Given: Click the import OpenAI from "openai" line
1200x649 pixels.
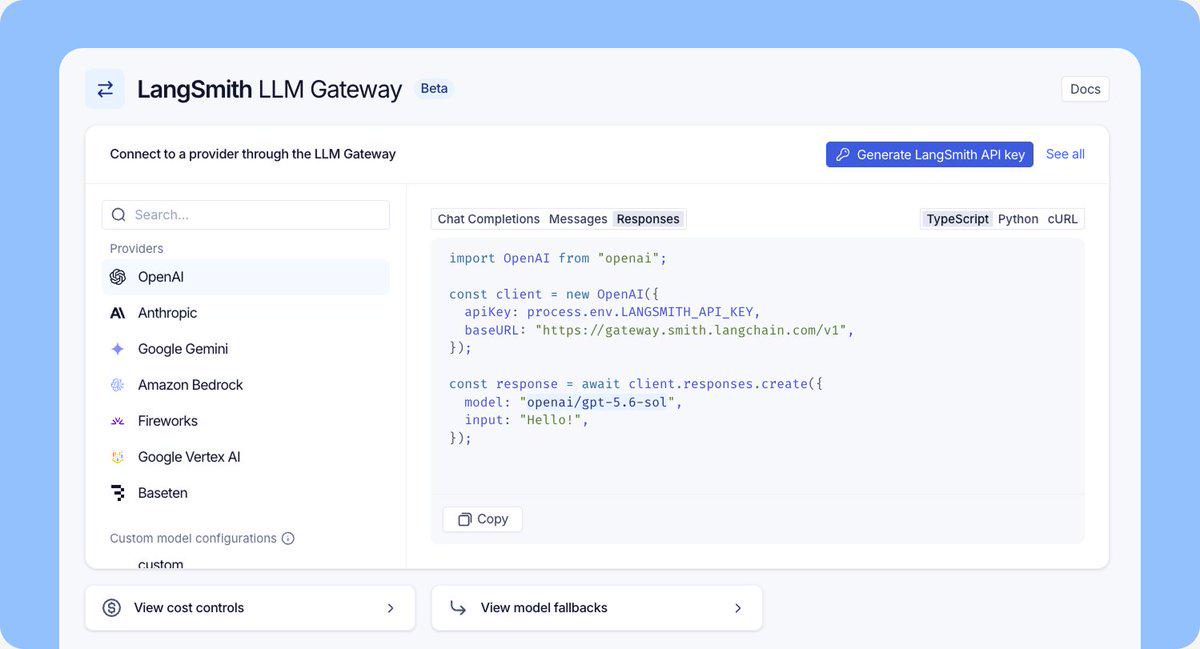Looking at the screenshot, I should tap(558, 258).
